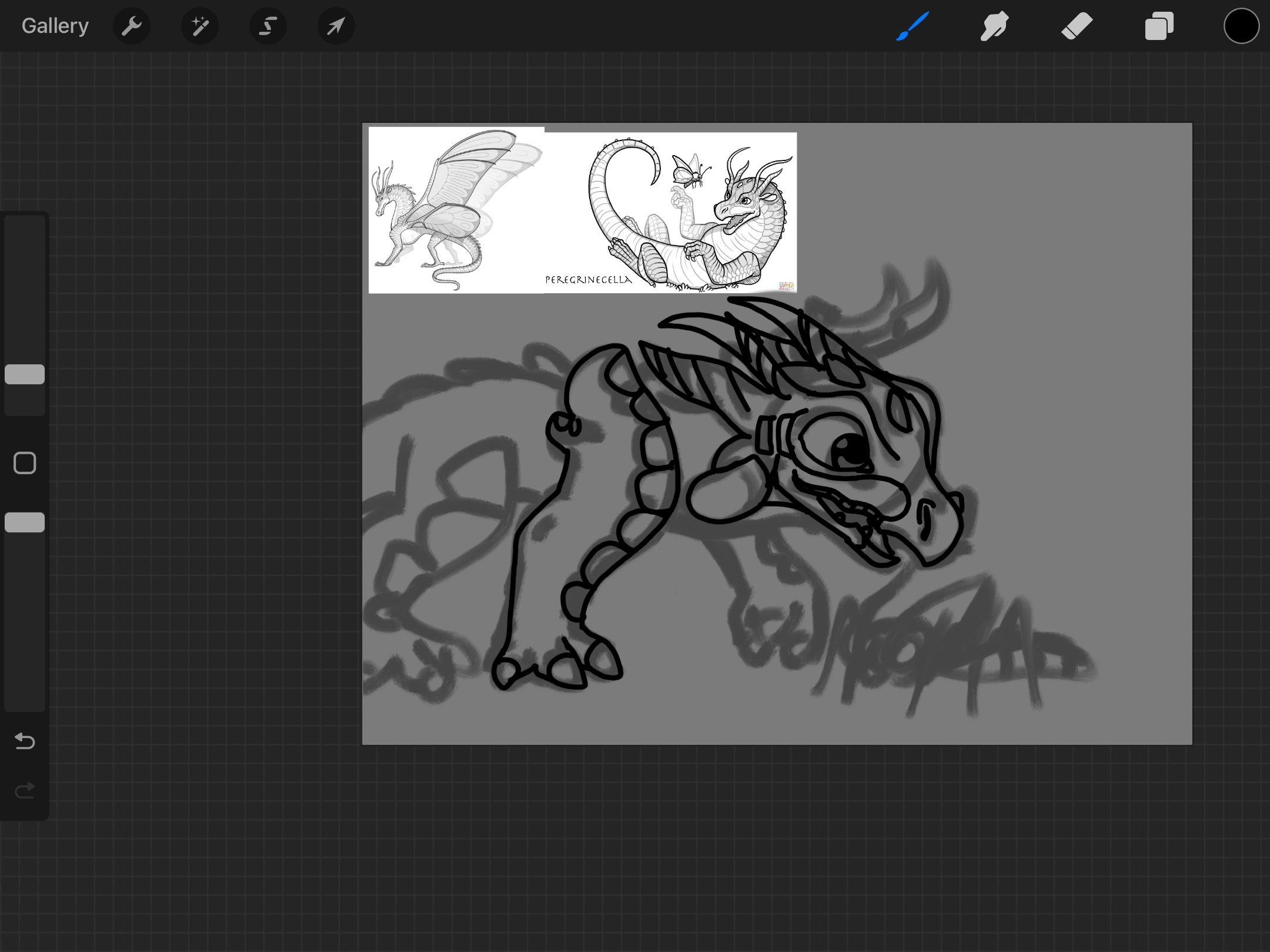Select the Transform arrow tool
The width and height of the screenshot is (1270, 952).
tap(336, 26)
